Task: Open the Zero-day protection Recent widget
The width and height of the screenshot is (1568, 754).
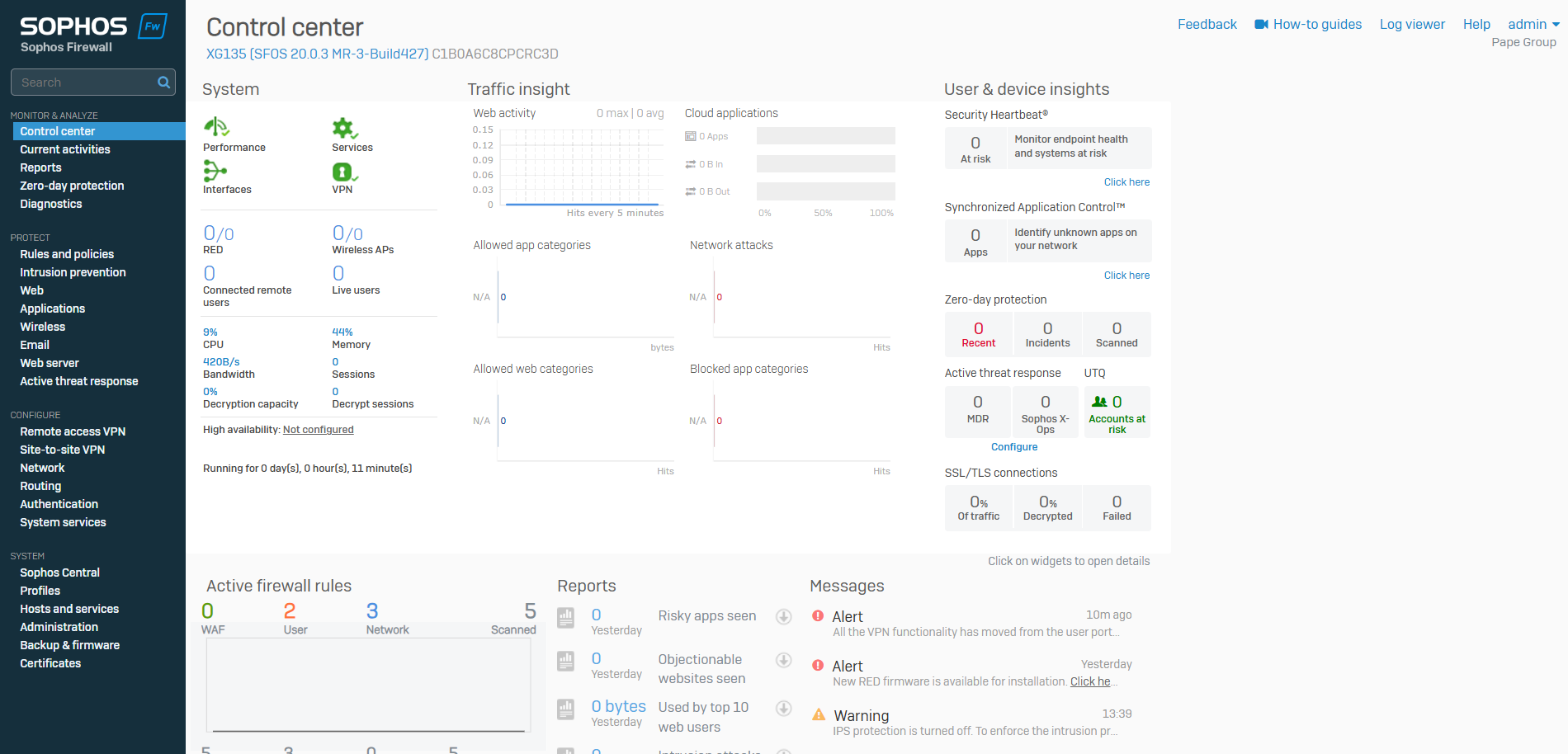Action: pos(978,334)
